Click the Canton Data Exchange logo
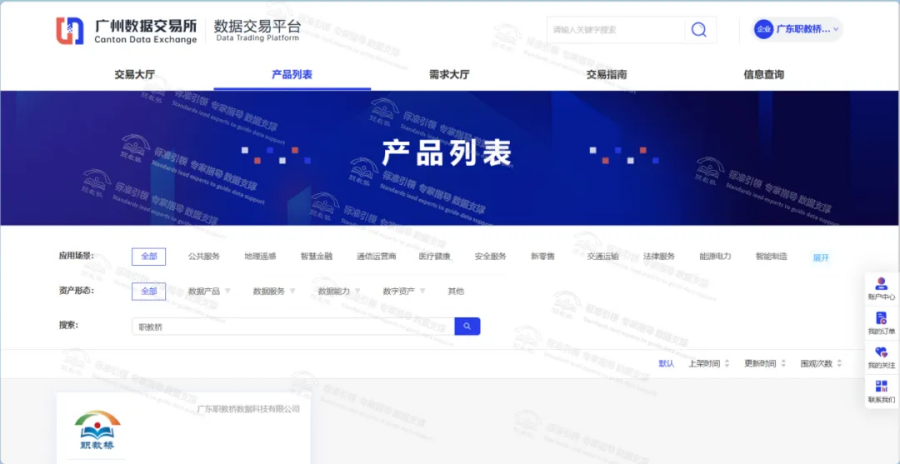Viewport: 900px width, 464px height. [x=126, y=31]
